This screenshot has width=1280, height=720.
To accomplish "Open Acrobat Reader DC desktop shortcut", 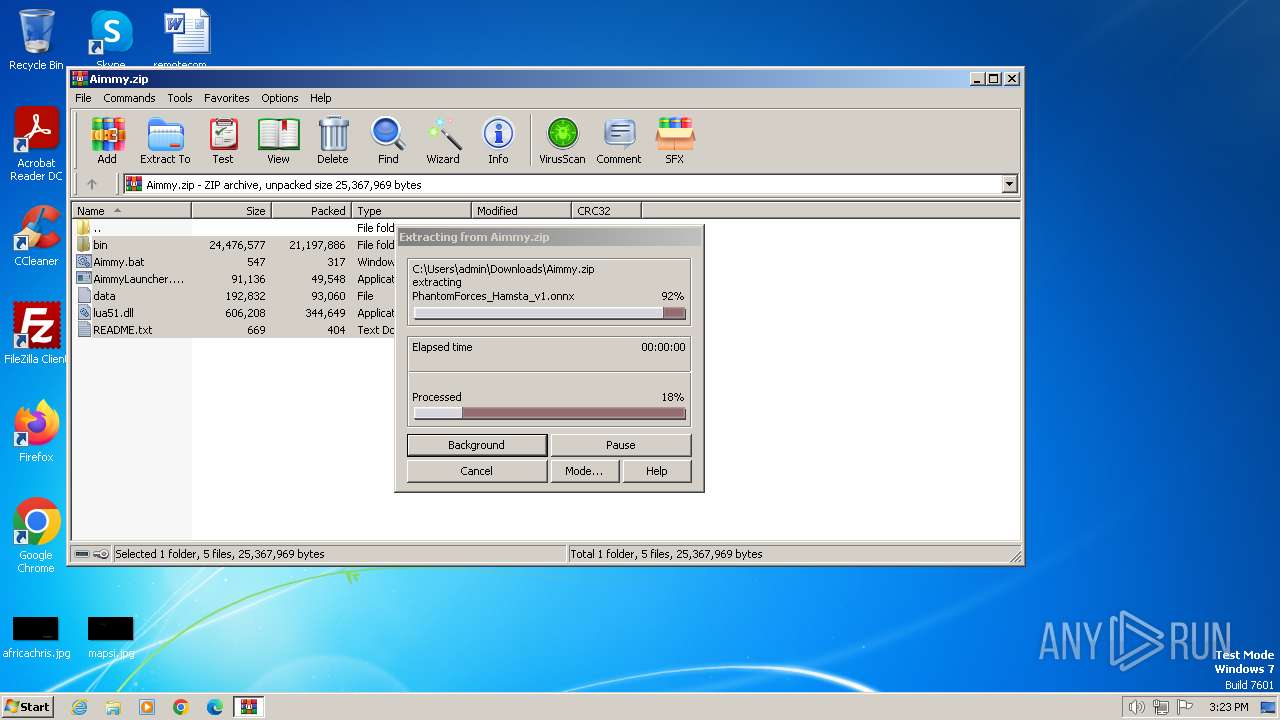I will [x=36, y=144].
